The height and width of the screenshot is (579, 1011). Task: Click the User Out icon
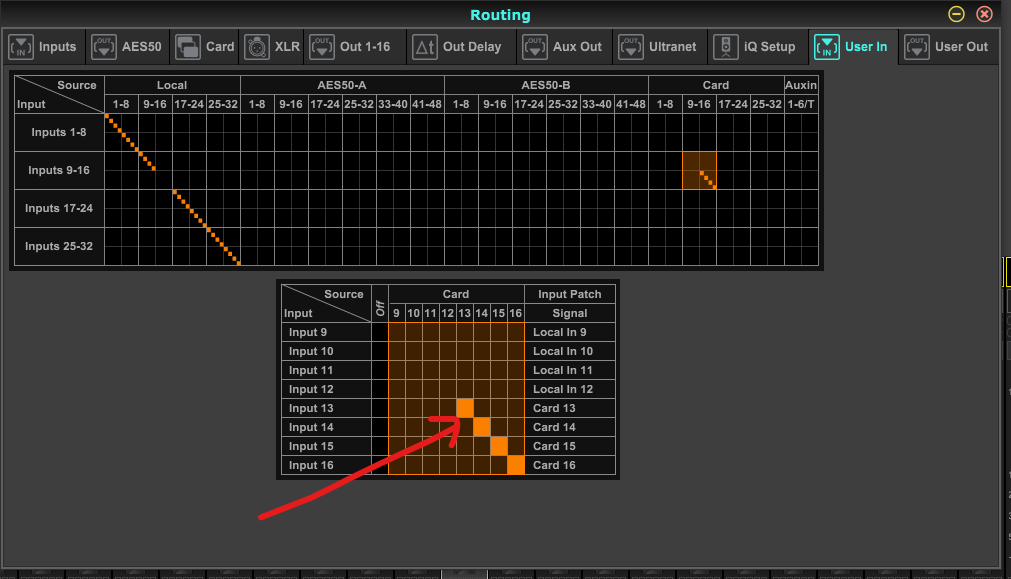[x=915, y=47]
